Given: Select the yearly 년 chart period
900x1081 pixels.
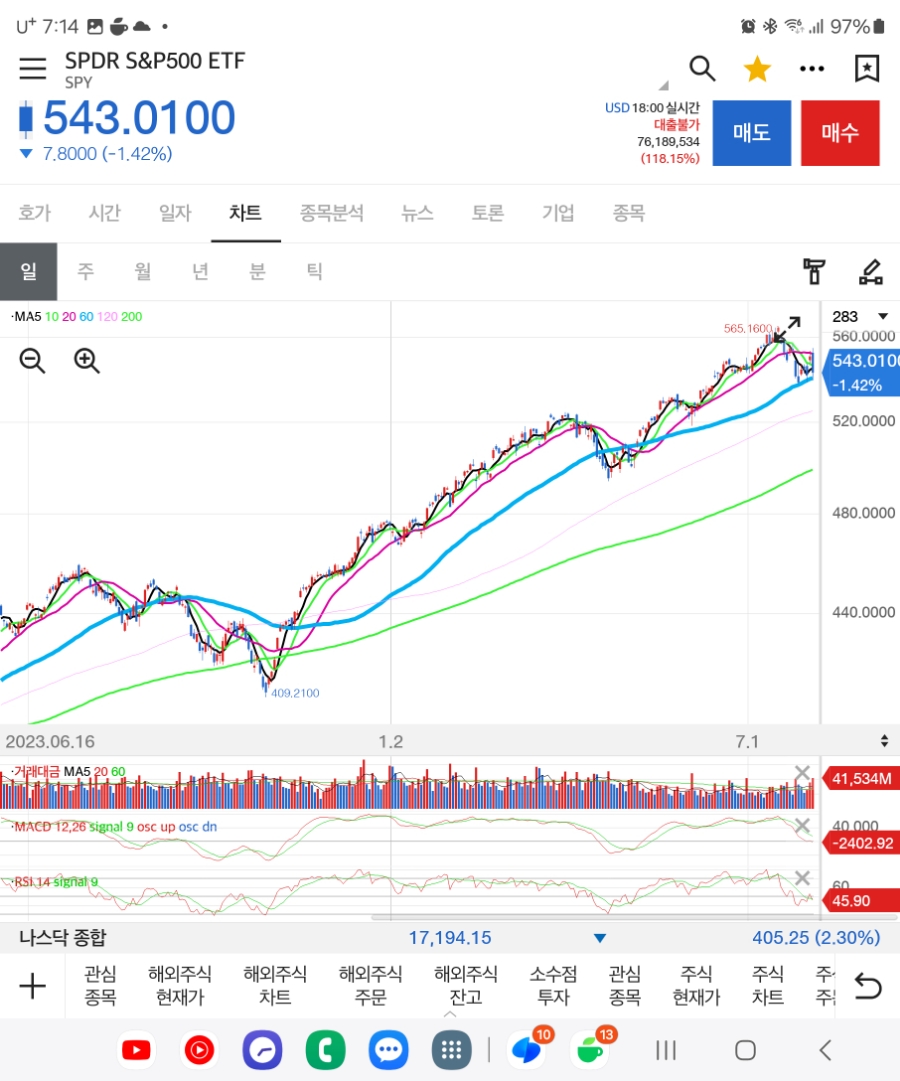Looking at the screenshot, I should pos(200,271).
